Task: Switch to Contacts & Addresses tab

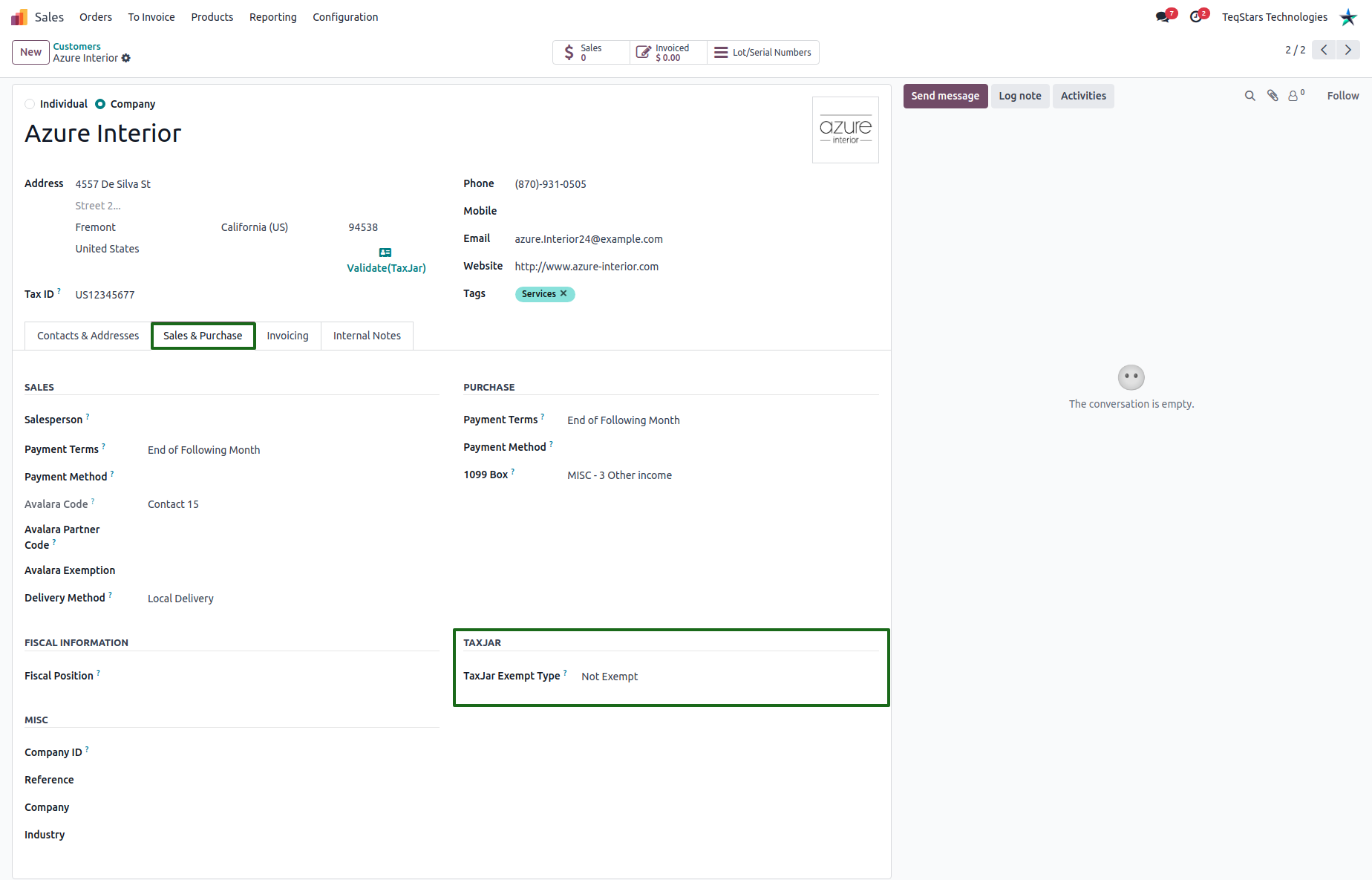Action: point(88,336)
